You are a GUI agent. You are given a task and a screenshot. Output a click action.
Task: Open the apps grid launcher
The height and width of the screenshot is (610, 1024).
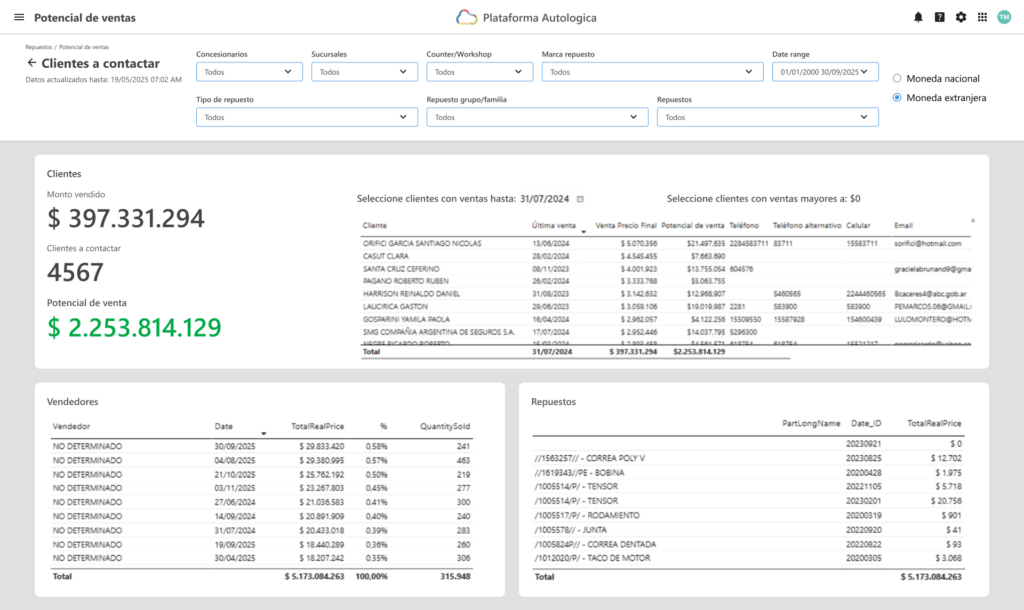coord(982,18)
